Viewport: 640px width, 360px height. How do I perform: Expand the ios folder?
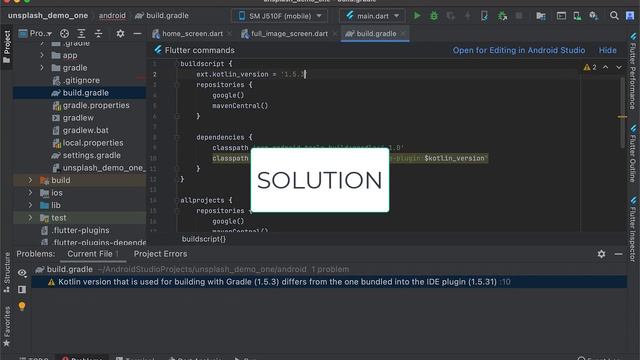[x=30, y=193]
